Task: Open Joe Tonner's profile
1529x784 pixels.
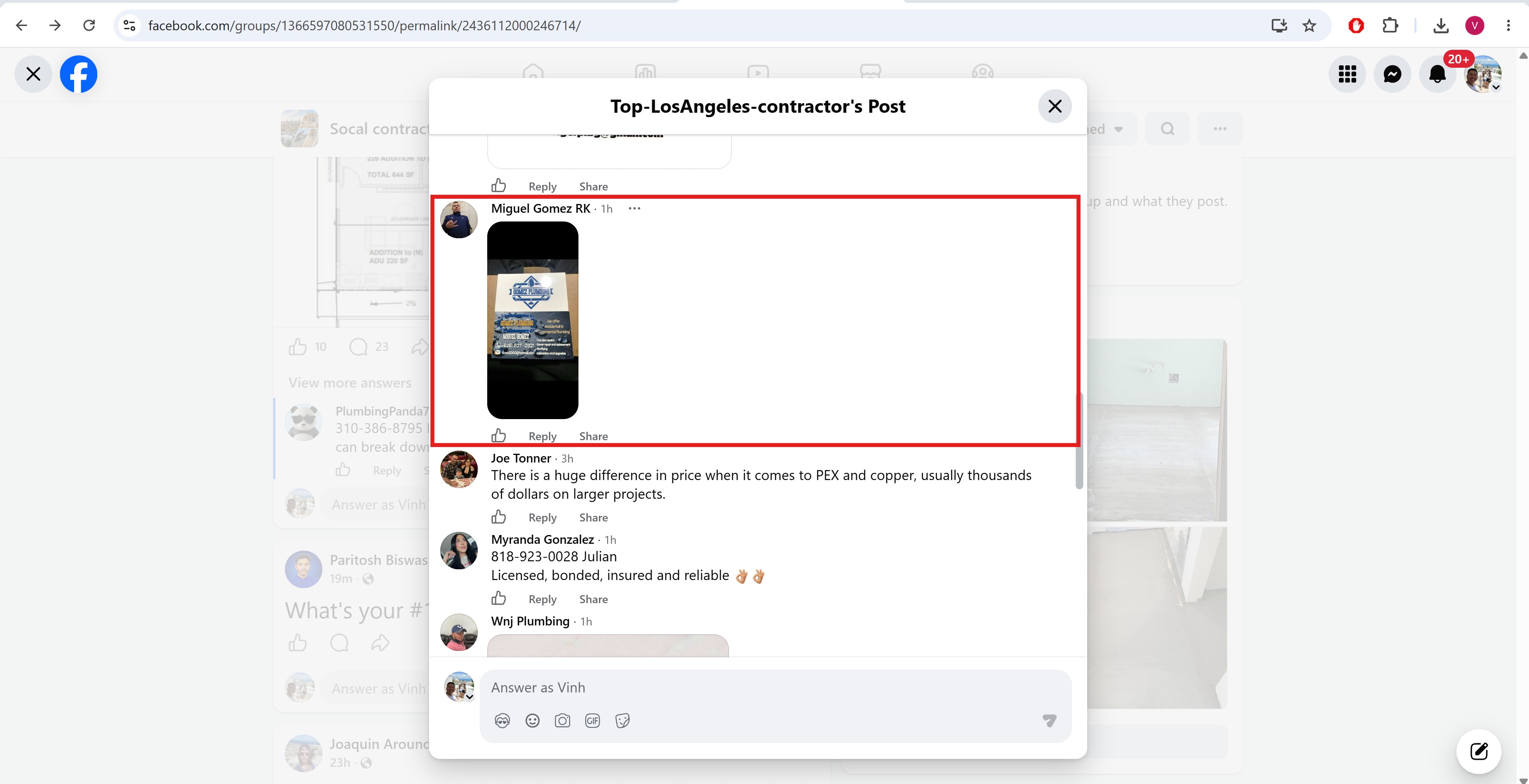Action: pyautogui.click(x=521, y=458)
